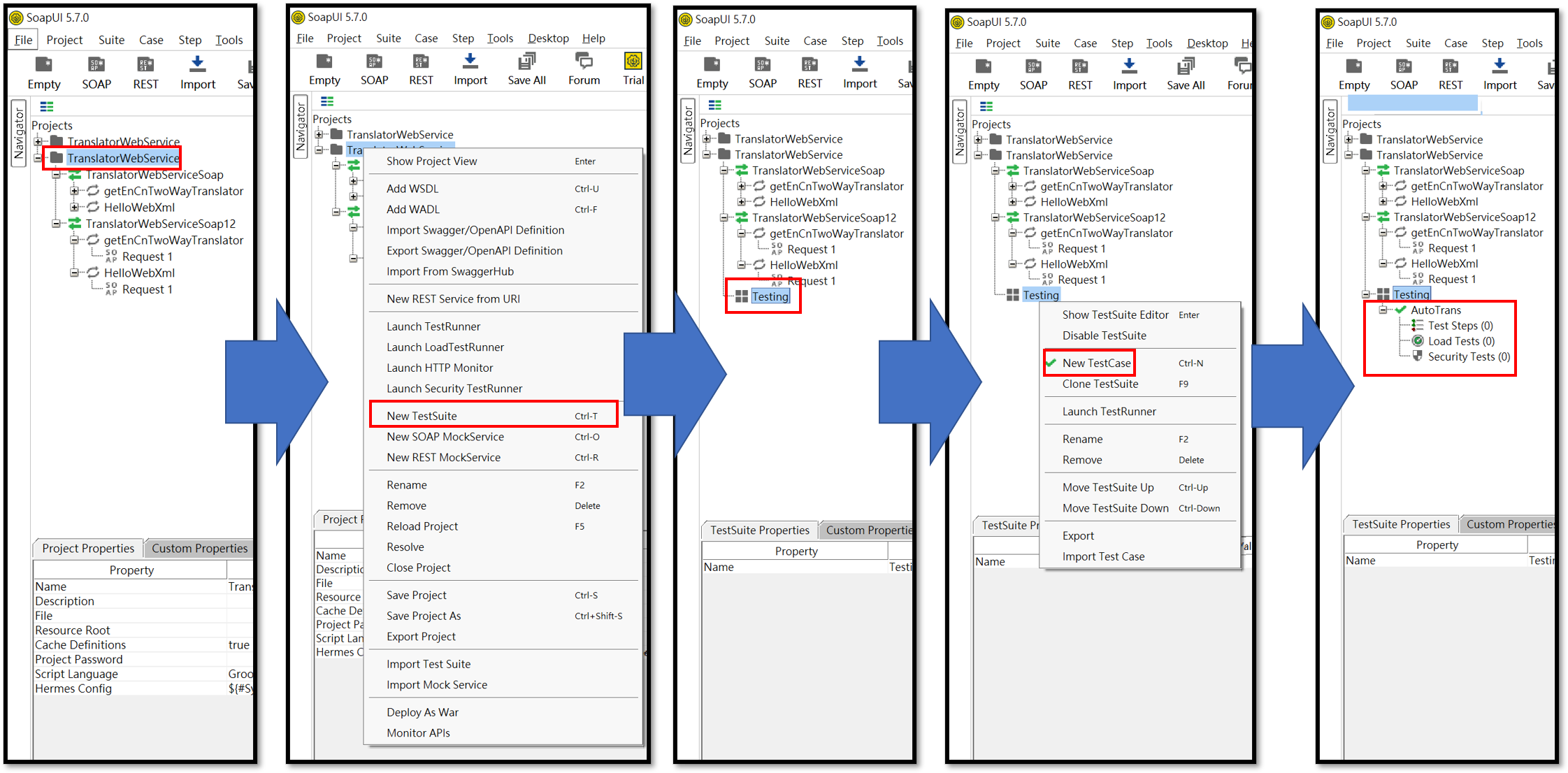This screenshot has height=773, width=1568.
Task: Select New TestSuite in the context menu
Action: click(x=422, y=416)
